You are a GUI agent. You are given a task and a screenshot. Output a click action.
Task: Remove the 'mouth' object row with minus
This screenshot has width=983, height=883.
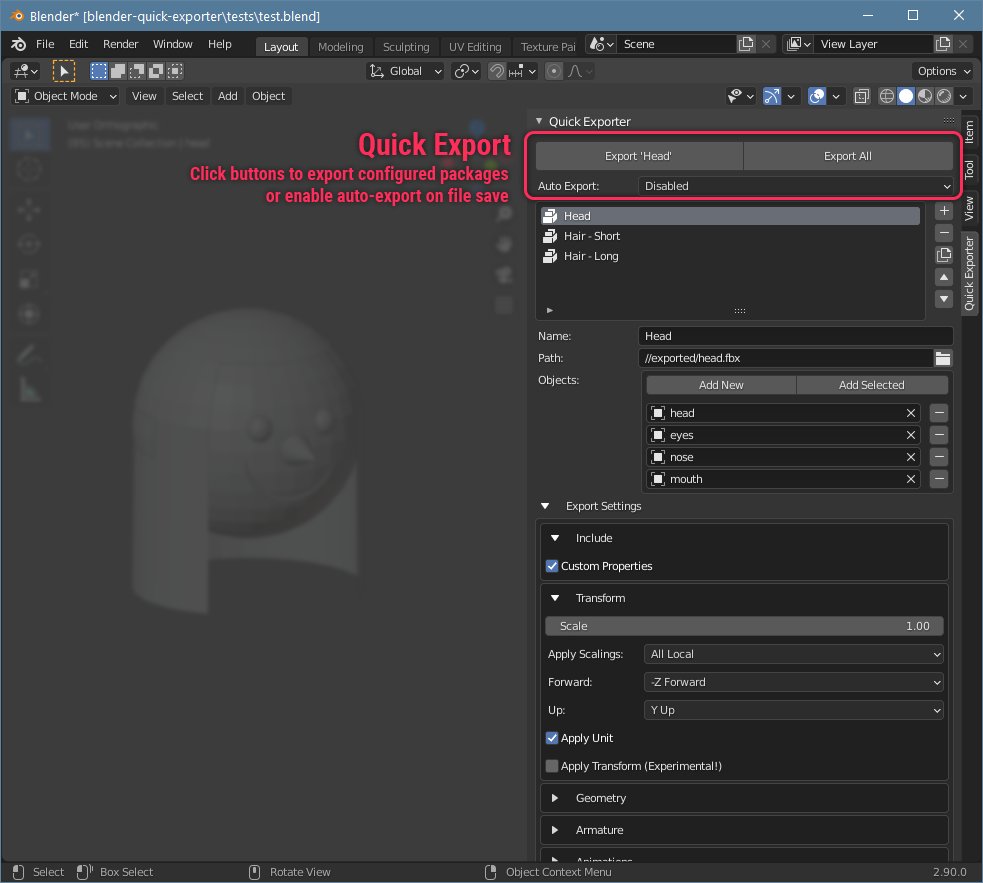[939, 479]
